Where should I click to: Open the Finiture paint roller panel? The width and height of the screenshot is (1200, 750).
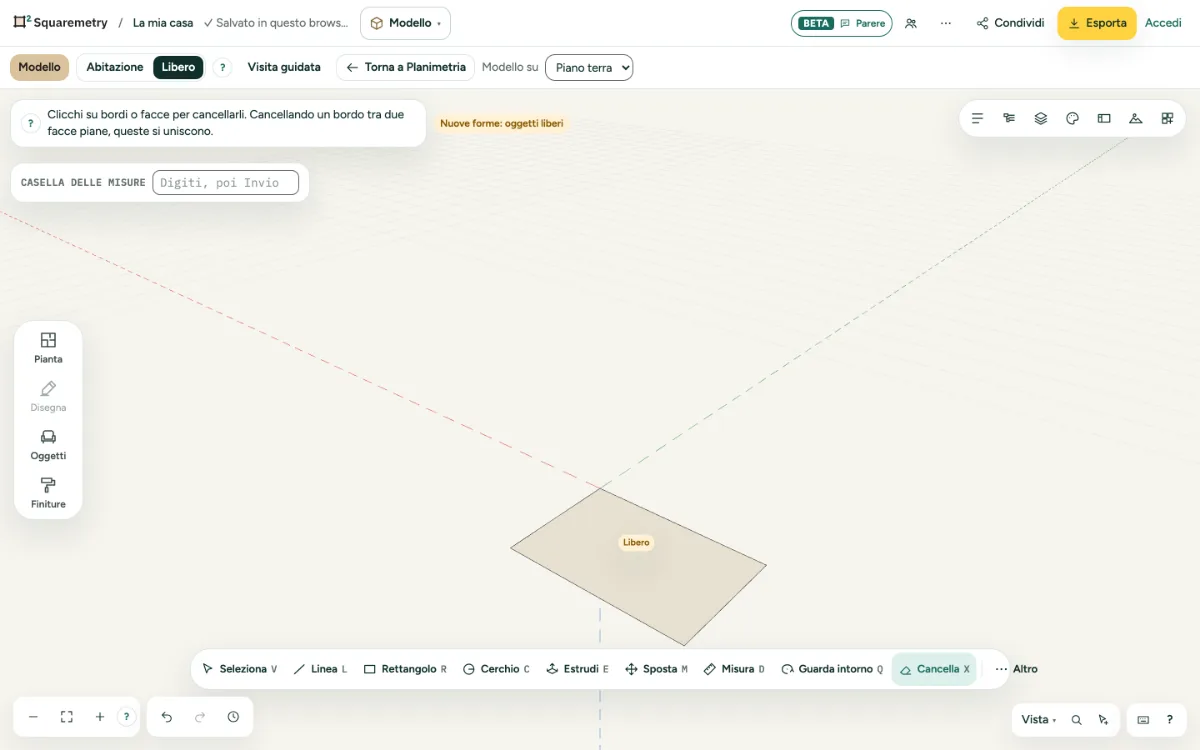point(48,493)
